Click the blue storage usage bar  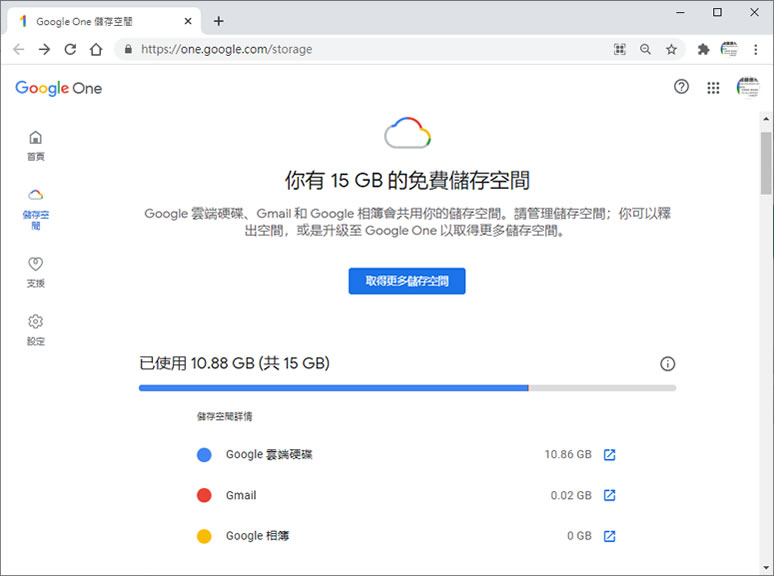click(334, 388)
